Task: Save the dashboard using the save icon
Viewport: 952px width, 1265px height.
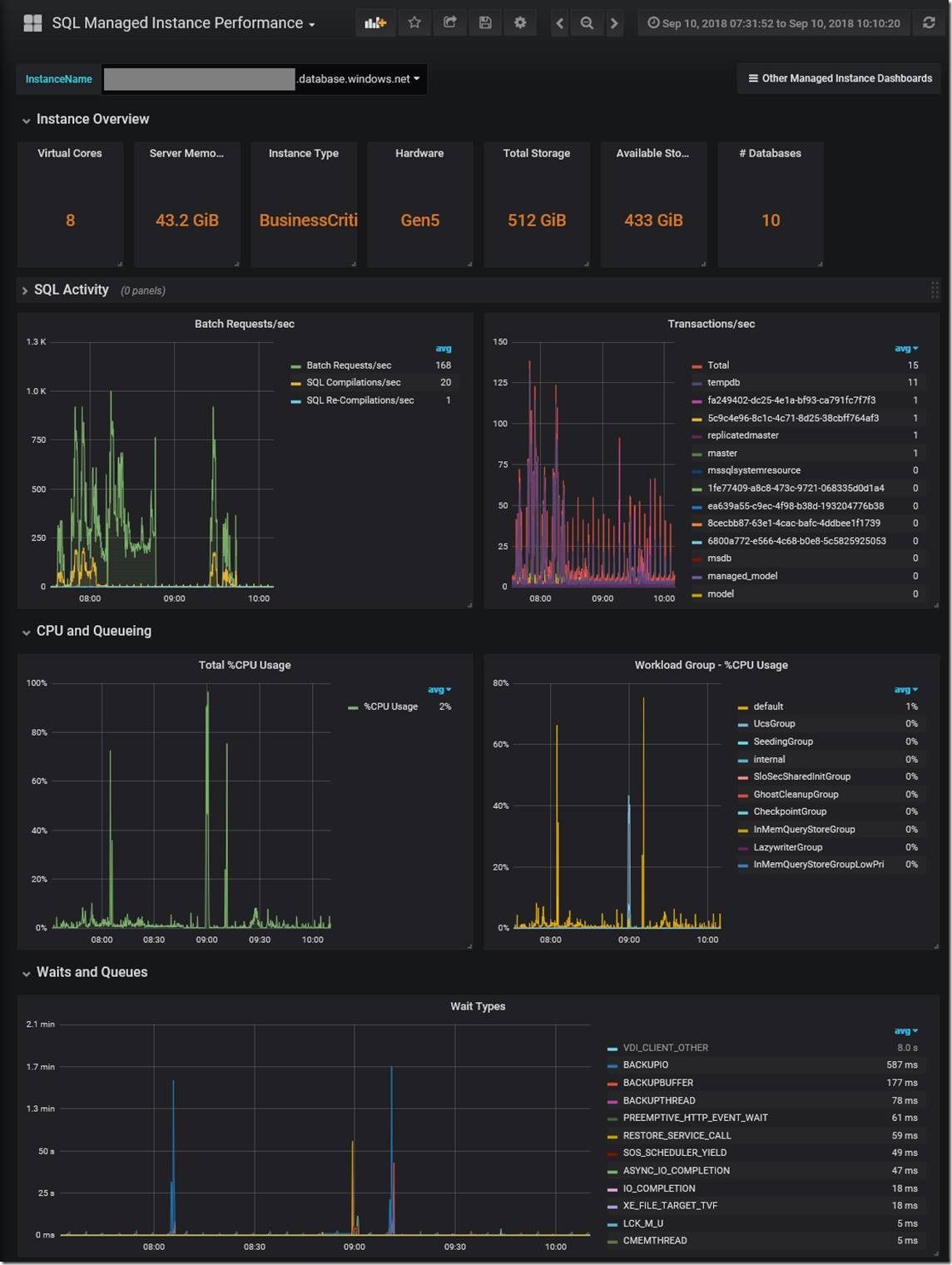Action: 484,22
